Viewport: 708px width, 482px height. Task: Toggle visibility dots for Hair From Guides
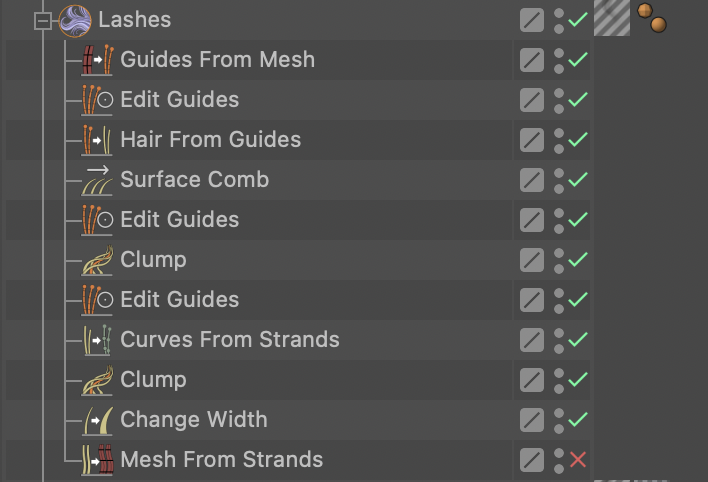(559, 140)
